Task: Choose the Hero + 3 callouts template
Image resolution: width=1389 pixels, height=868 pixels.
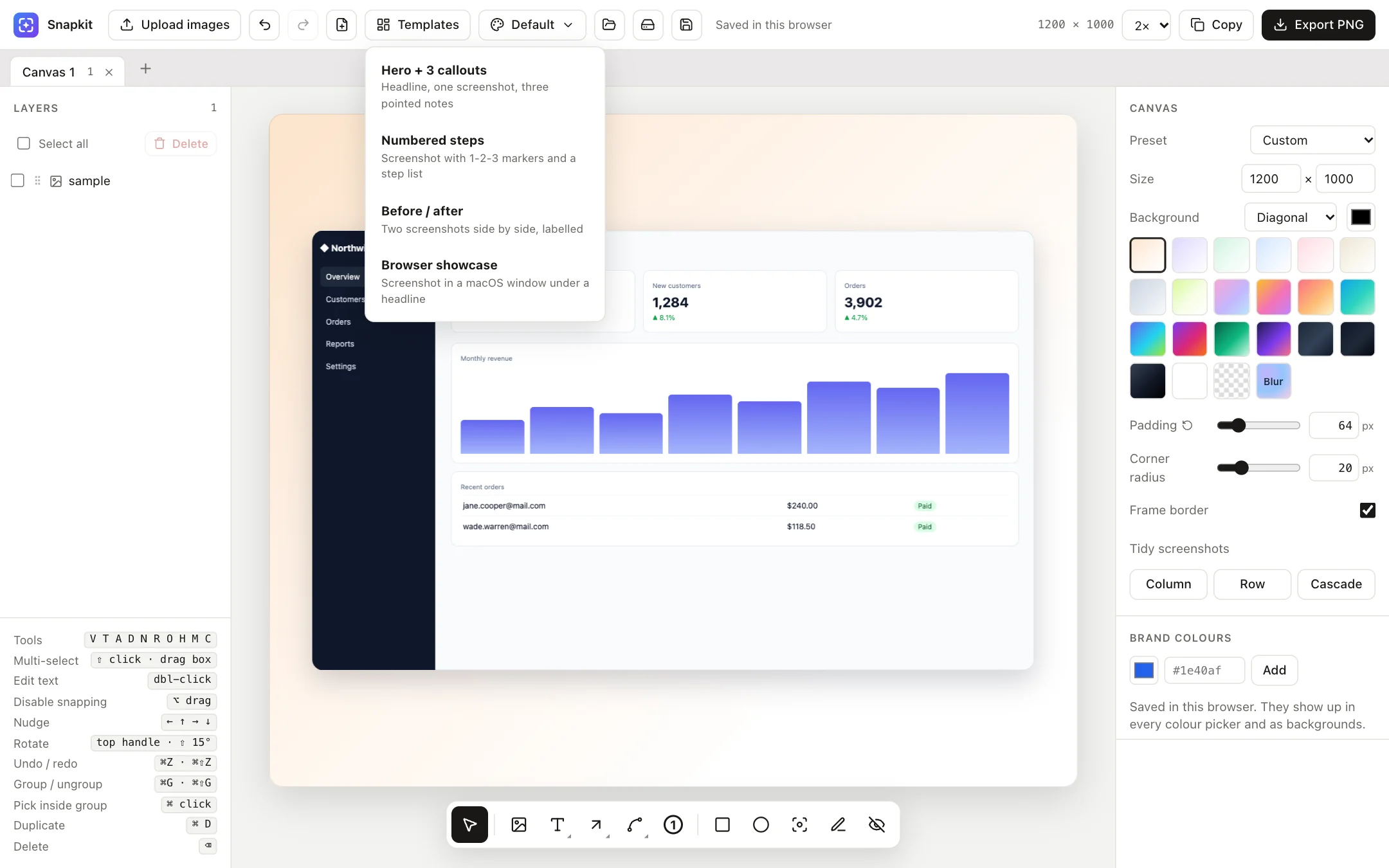Action: [x=485, y=86]
